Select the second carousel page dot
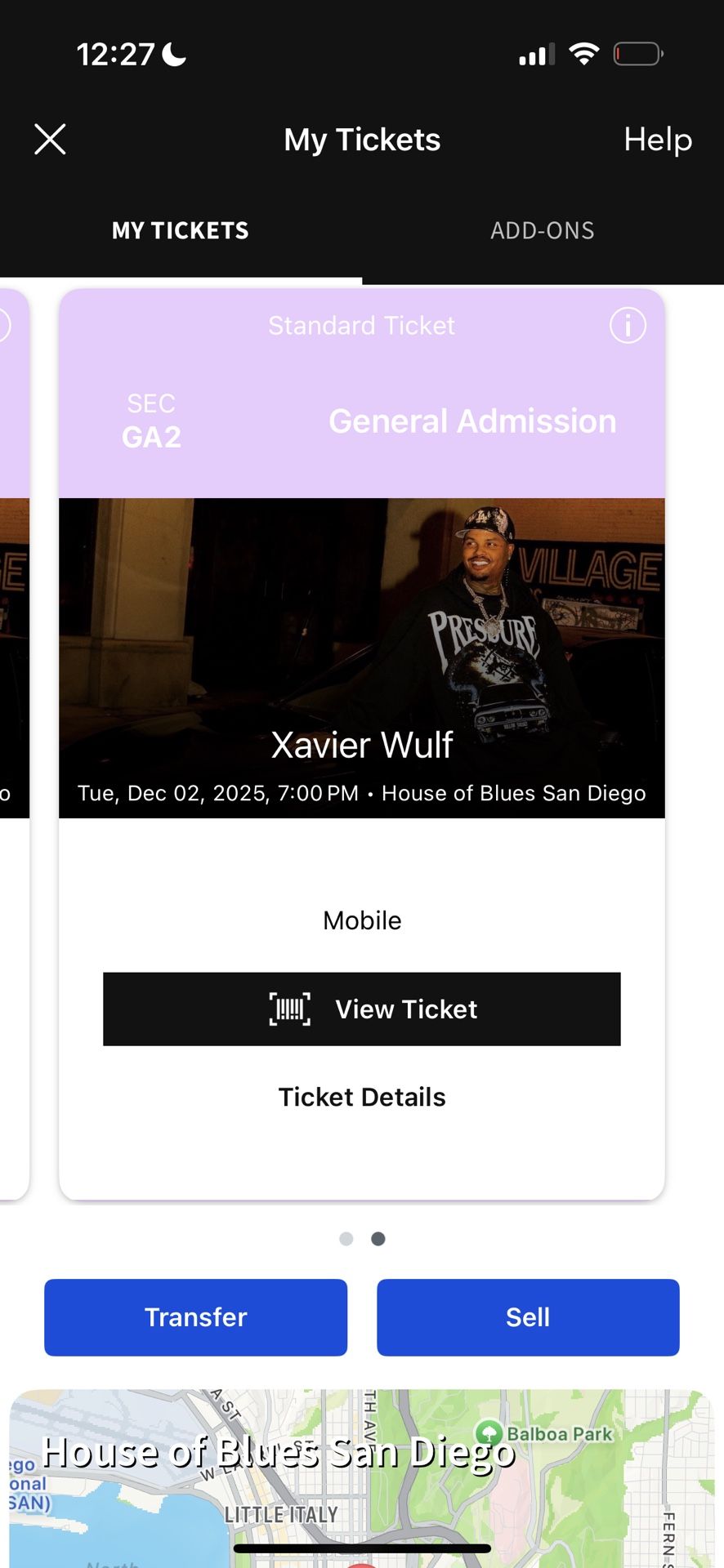Screen dimensions: 724x1568 [x=378, y=1238]
